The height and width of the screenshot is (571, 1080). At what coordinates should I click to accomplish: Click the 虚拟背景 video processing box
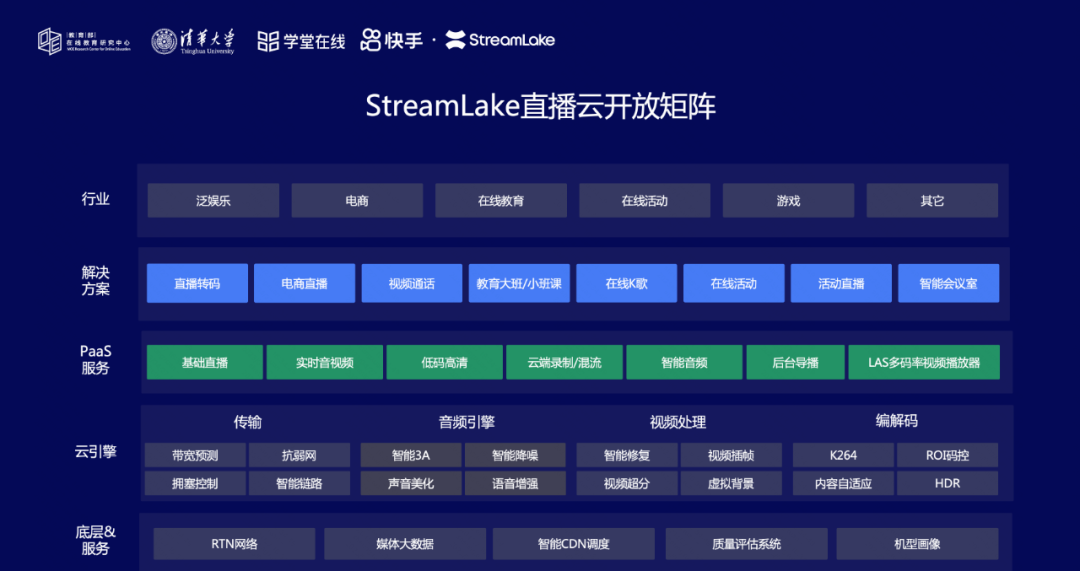(731, 484)
